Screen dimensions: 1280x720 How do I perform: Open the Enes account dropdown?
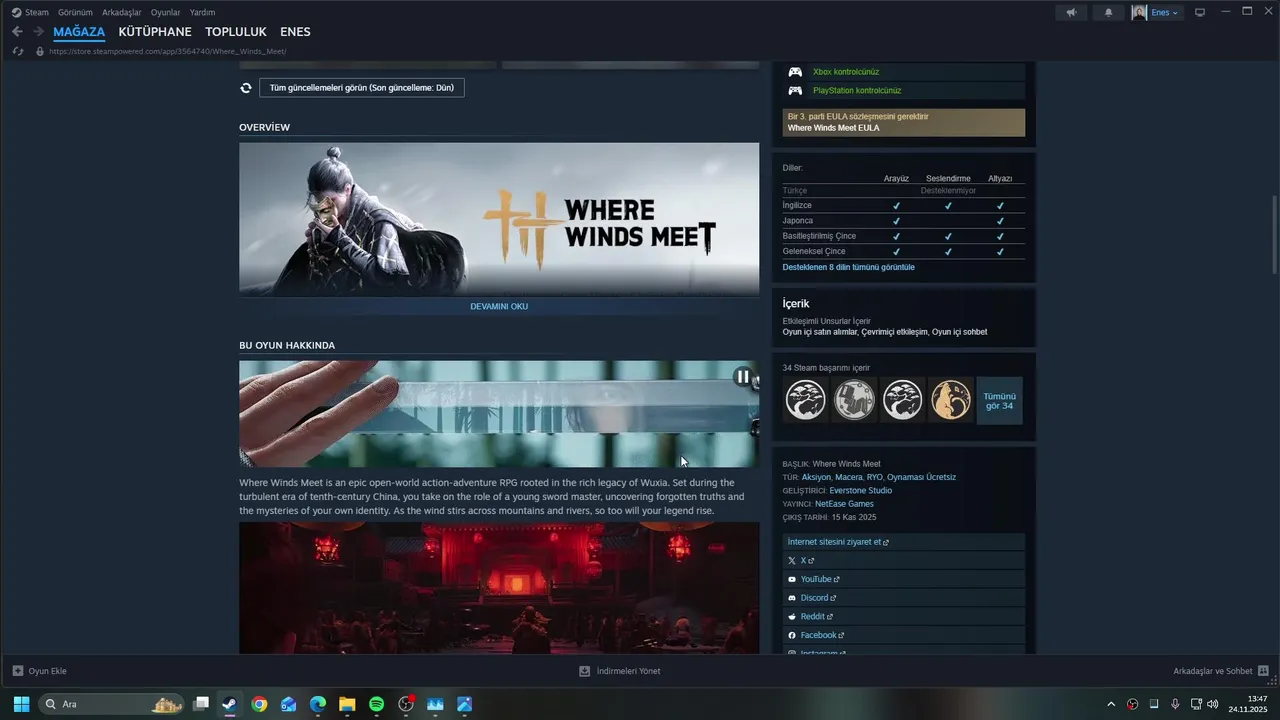point(1157,12)
